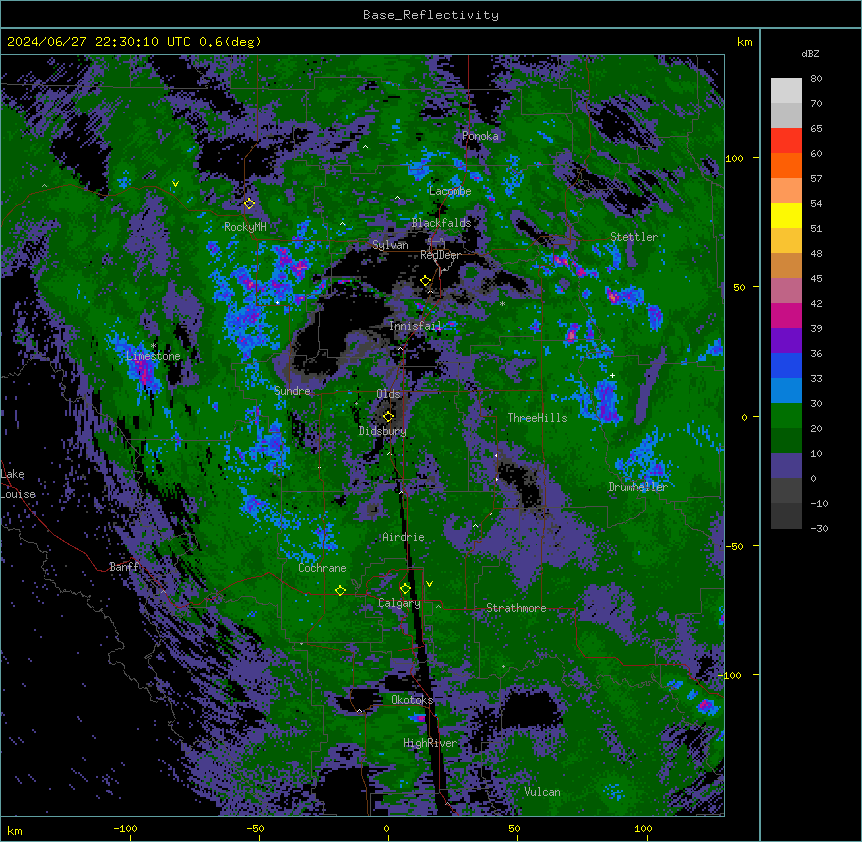Click the RedDeer city label
Screen dimensions: 862x842
(x=440, y=255)
